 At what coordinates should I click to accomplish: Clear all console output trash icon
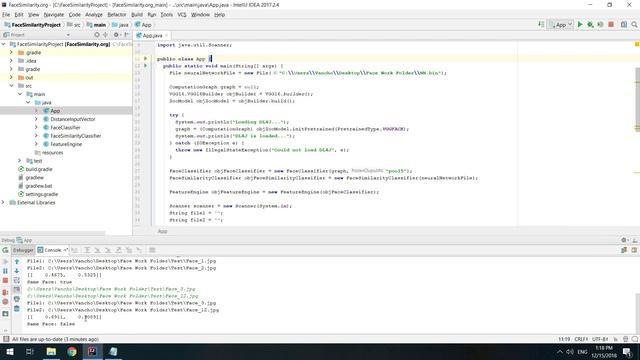(x=17, y=309)
